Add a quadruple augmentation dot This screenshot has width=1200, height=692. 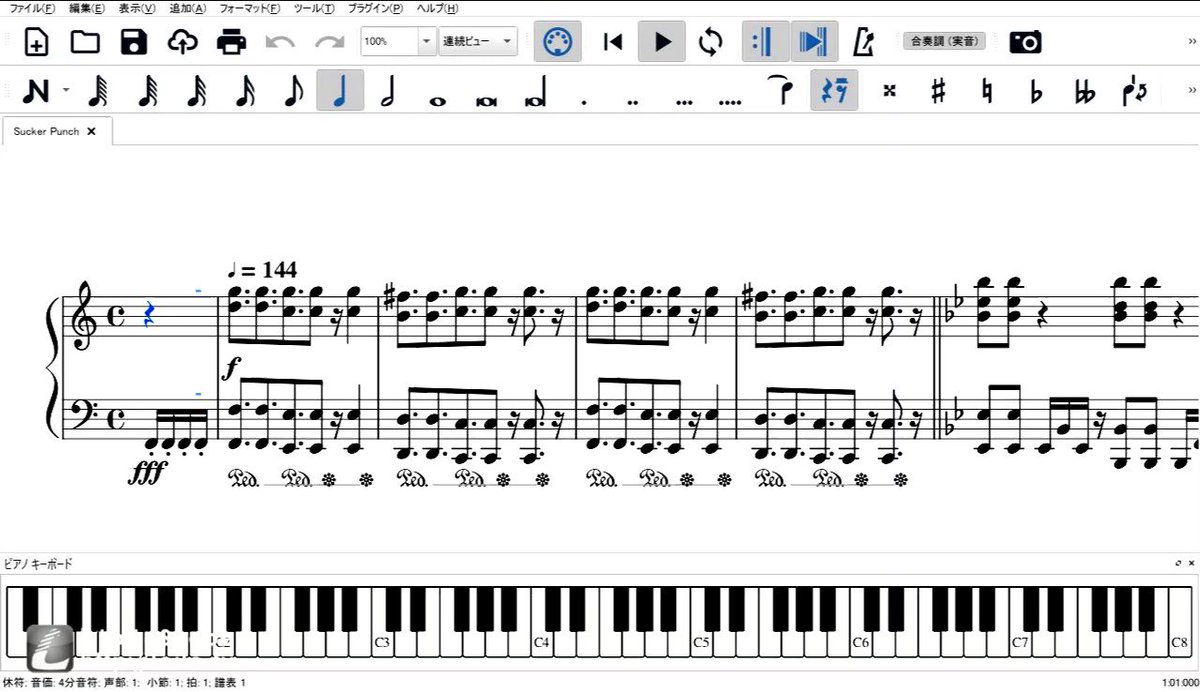click(x=730, y=100)
